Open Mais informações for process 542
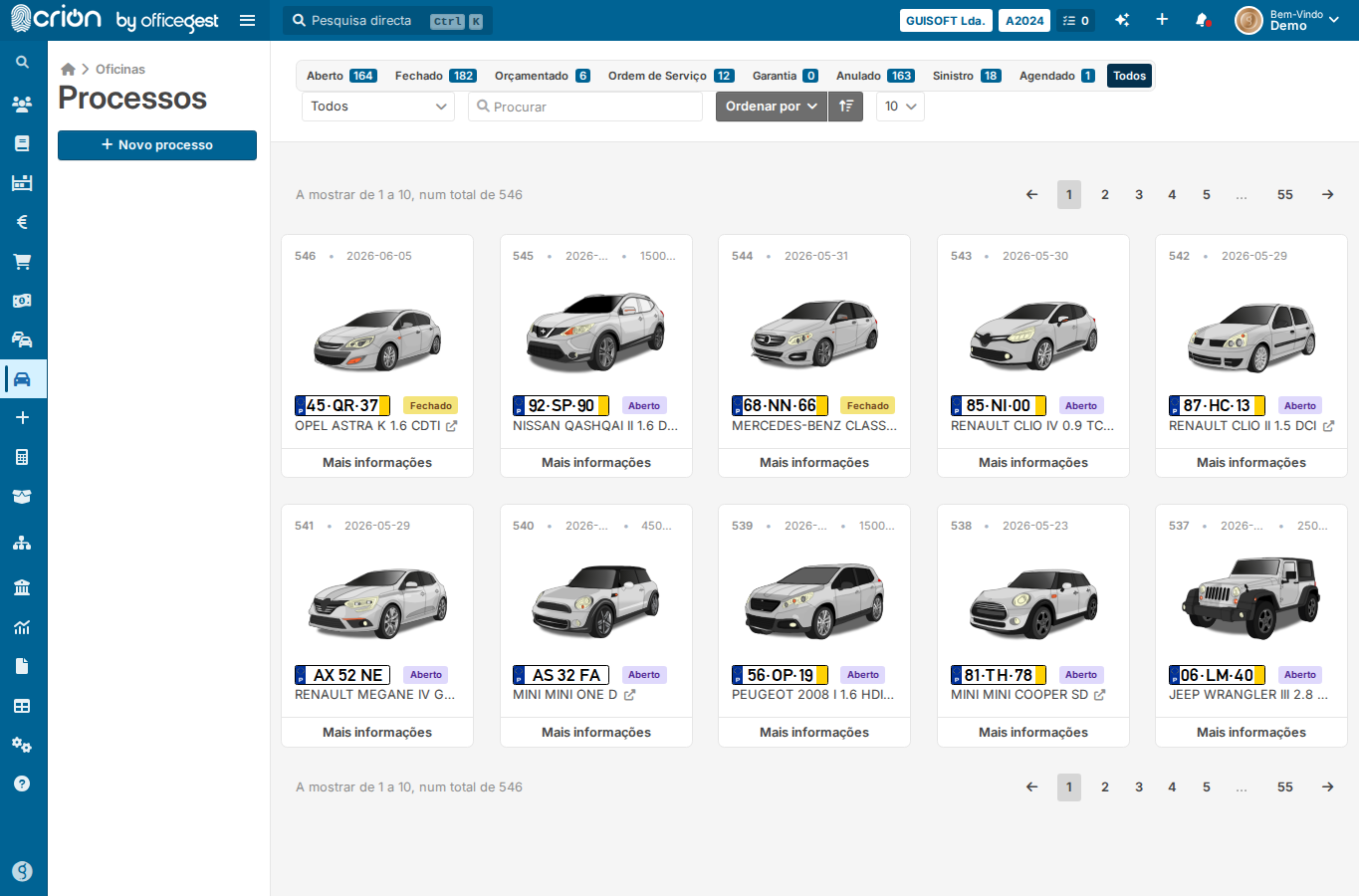This screenshot has width=1359, height=896. pyautogui.click(x=1251, y=463)
